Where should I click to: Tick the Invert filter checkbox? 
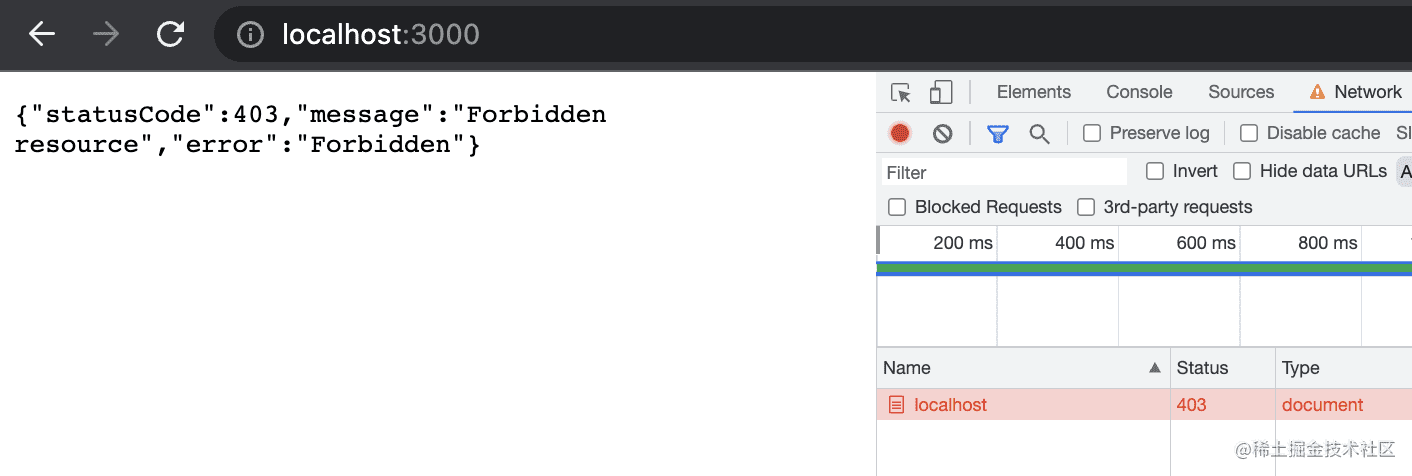[1155, 171]
